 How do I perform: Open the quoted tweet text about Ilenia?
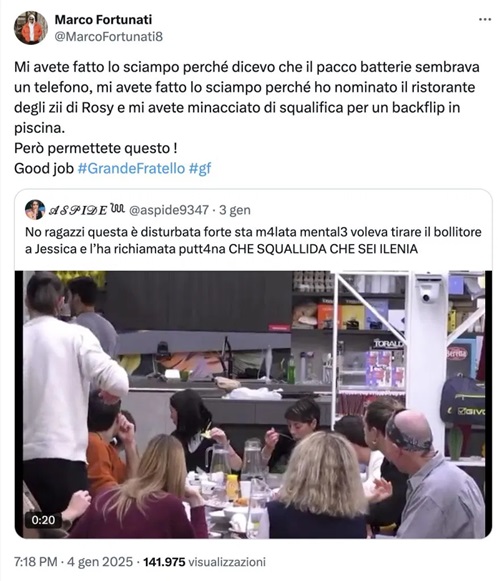(253, 240)
